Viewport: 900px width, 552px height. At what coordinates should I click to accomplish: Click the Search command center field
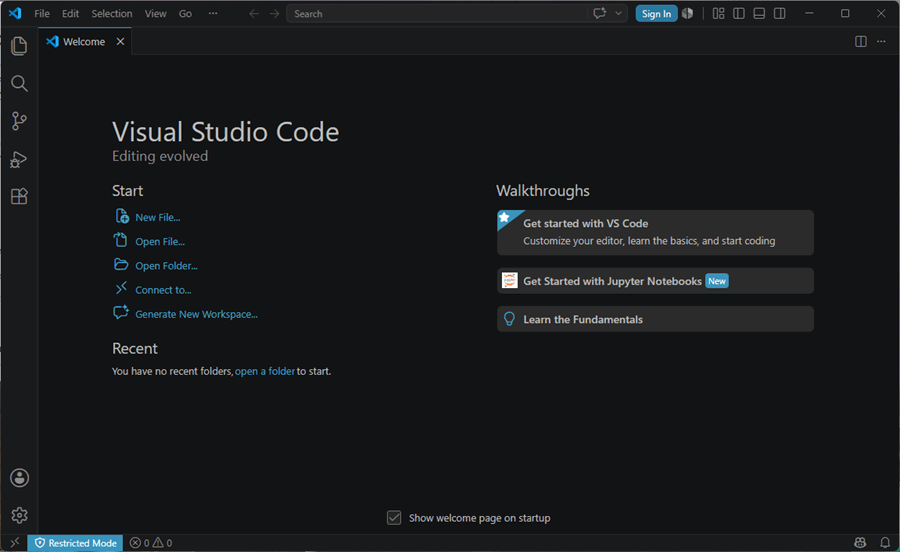[436, 14]
